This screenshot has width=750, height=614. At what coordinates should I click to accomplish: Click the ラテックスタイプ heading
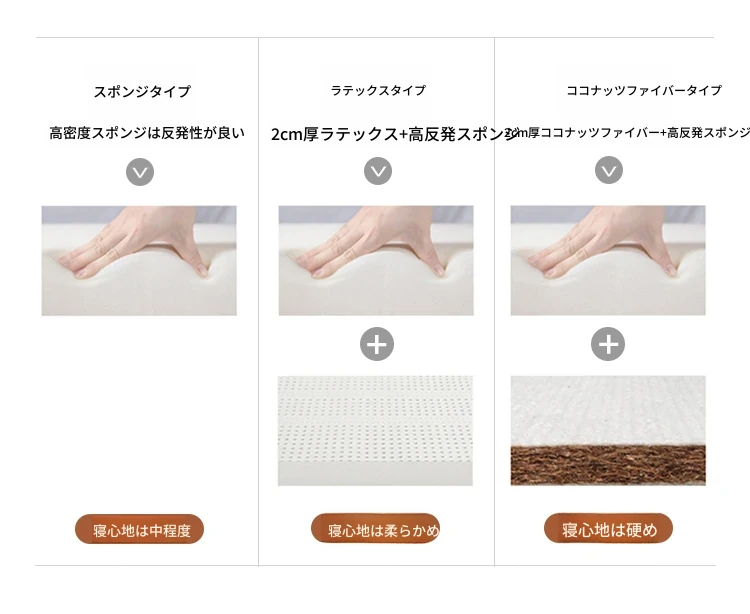coord(378,90)
